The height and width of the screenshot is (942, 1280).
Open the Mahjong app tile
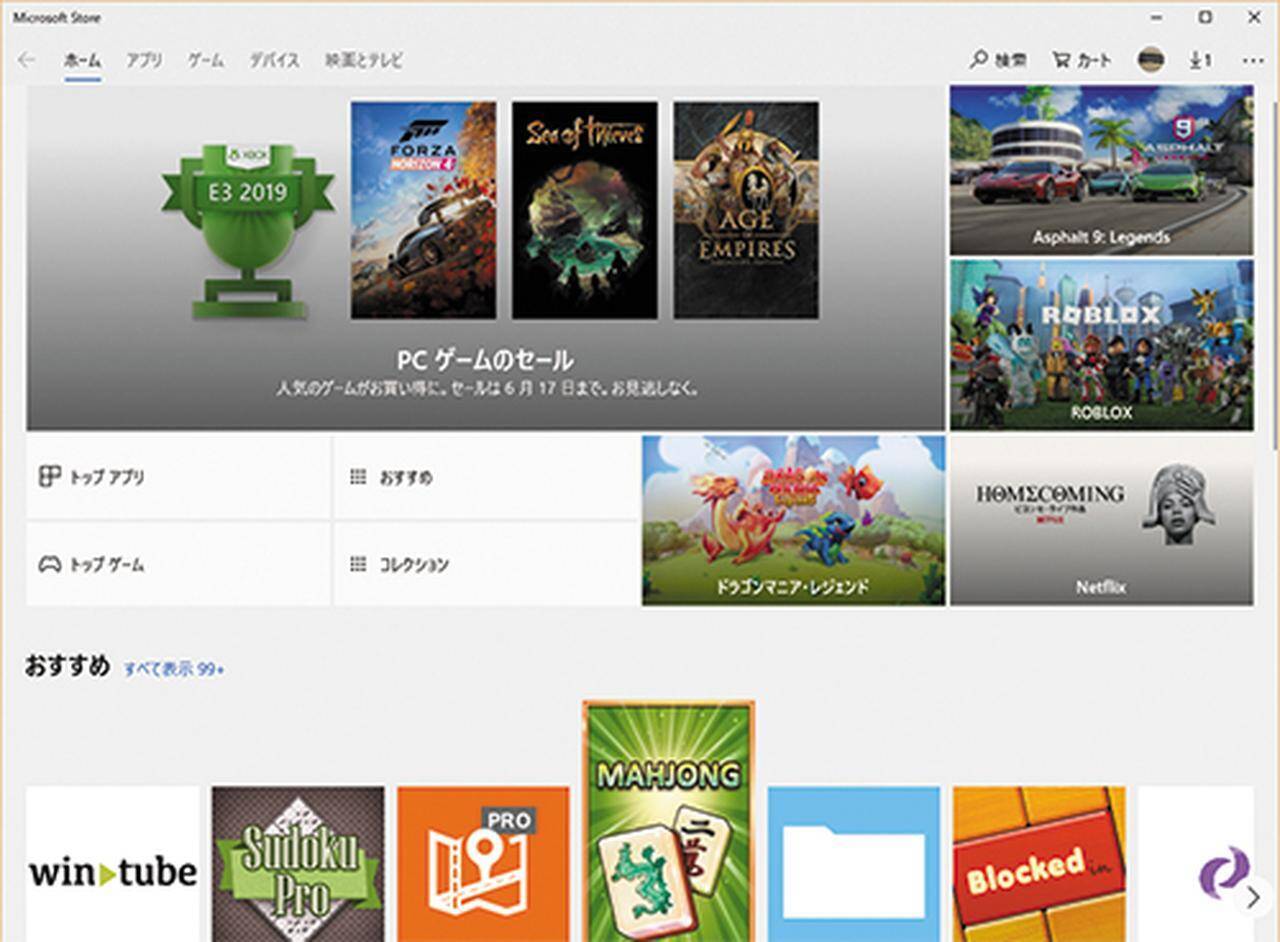669,822
